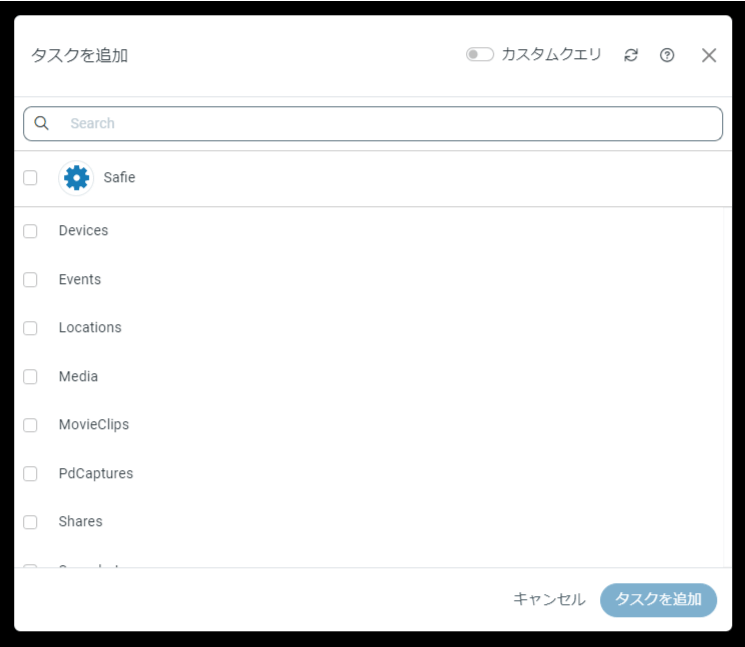Open help via the question mark icon
Viewport: 745px width, 647px height.
tap(667, 55)
